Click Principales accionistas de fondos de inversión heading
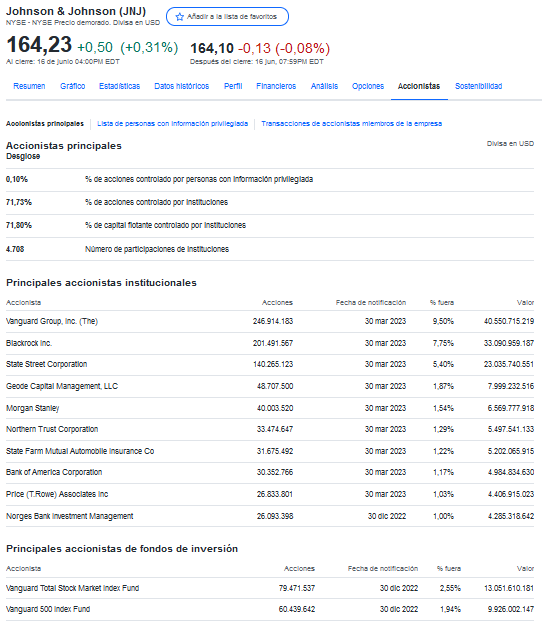This screenshot has width=542, height=623. 122,549
